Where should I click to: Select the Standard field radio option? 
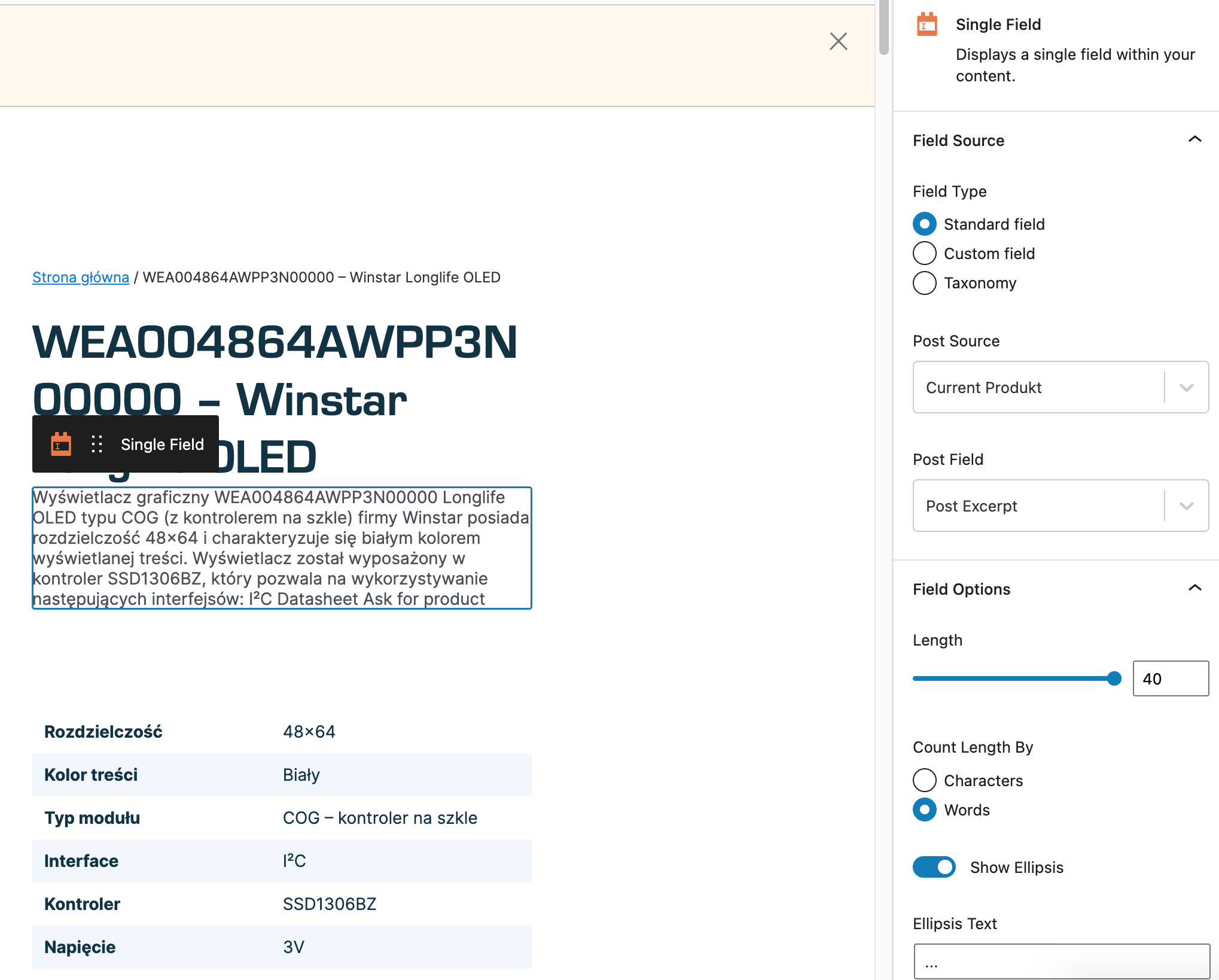coord(925,224)
